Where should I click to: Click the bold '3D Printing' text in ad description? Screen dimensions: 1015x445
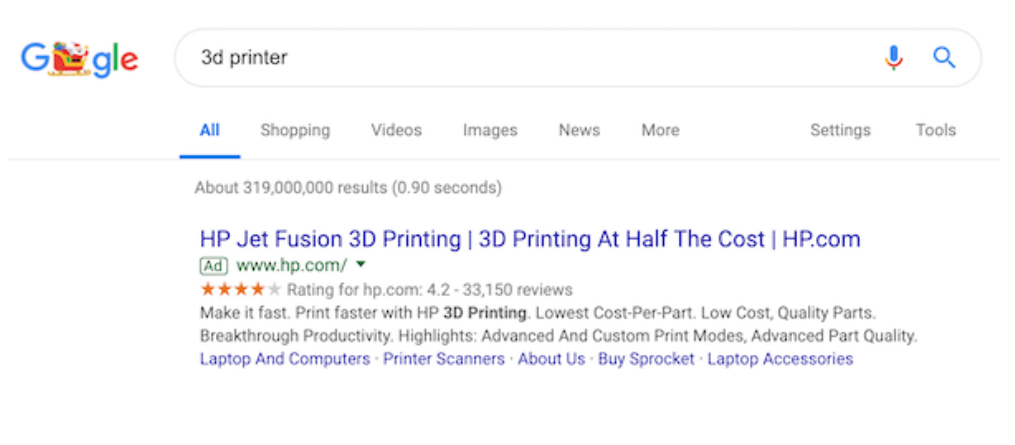485,314
